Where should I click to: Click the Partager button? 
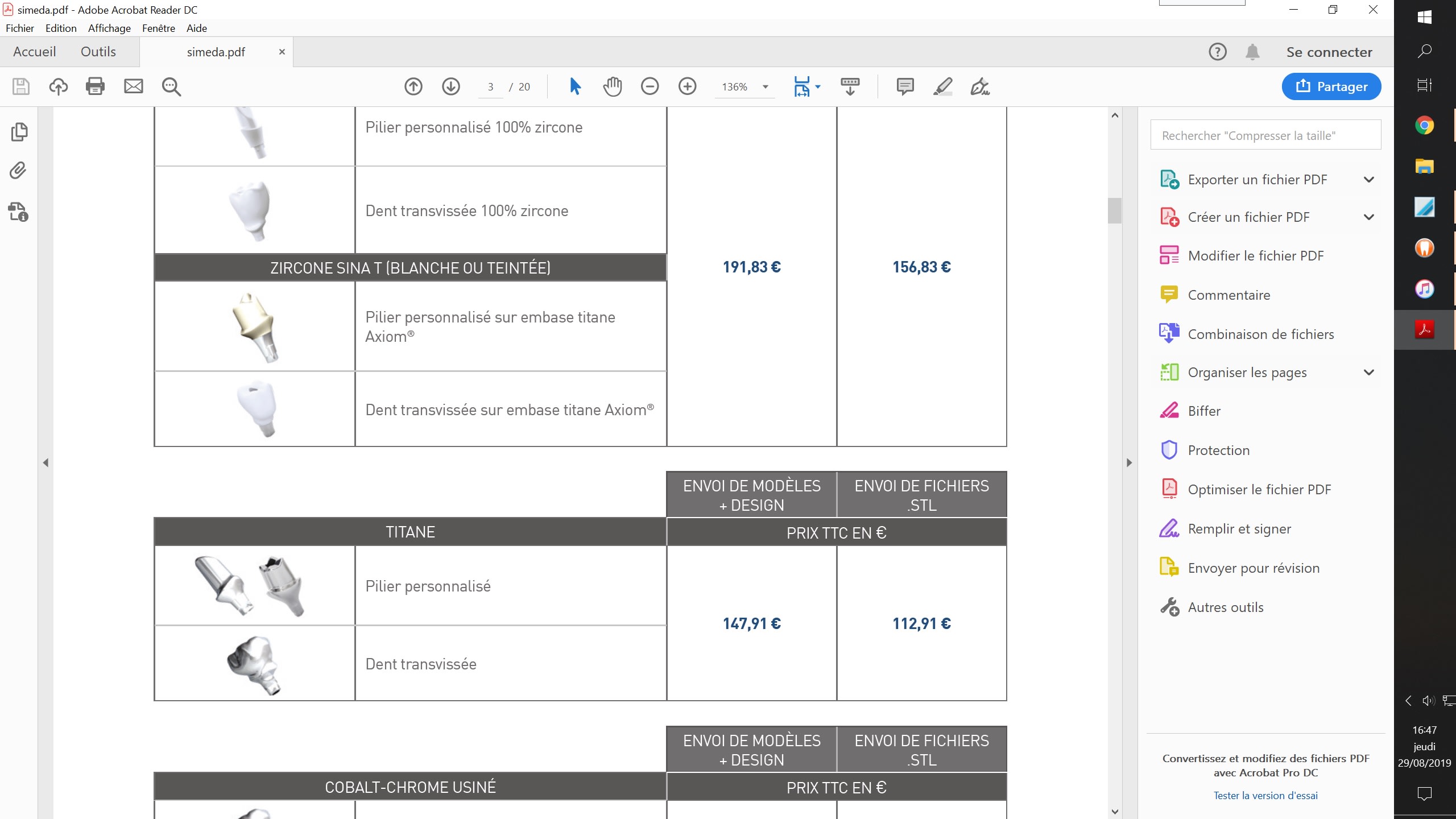coord(1331,86)
